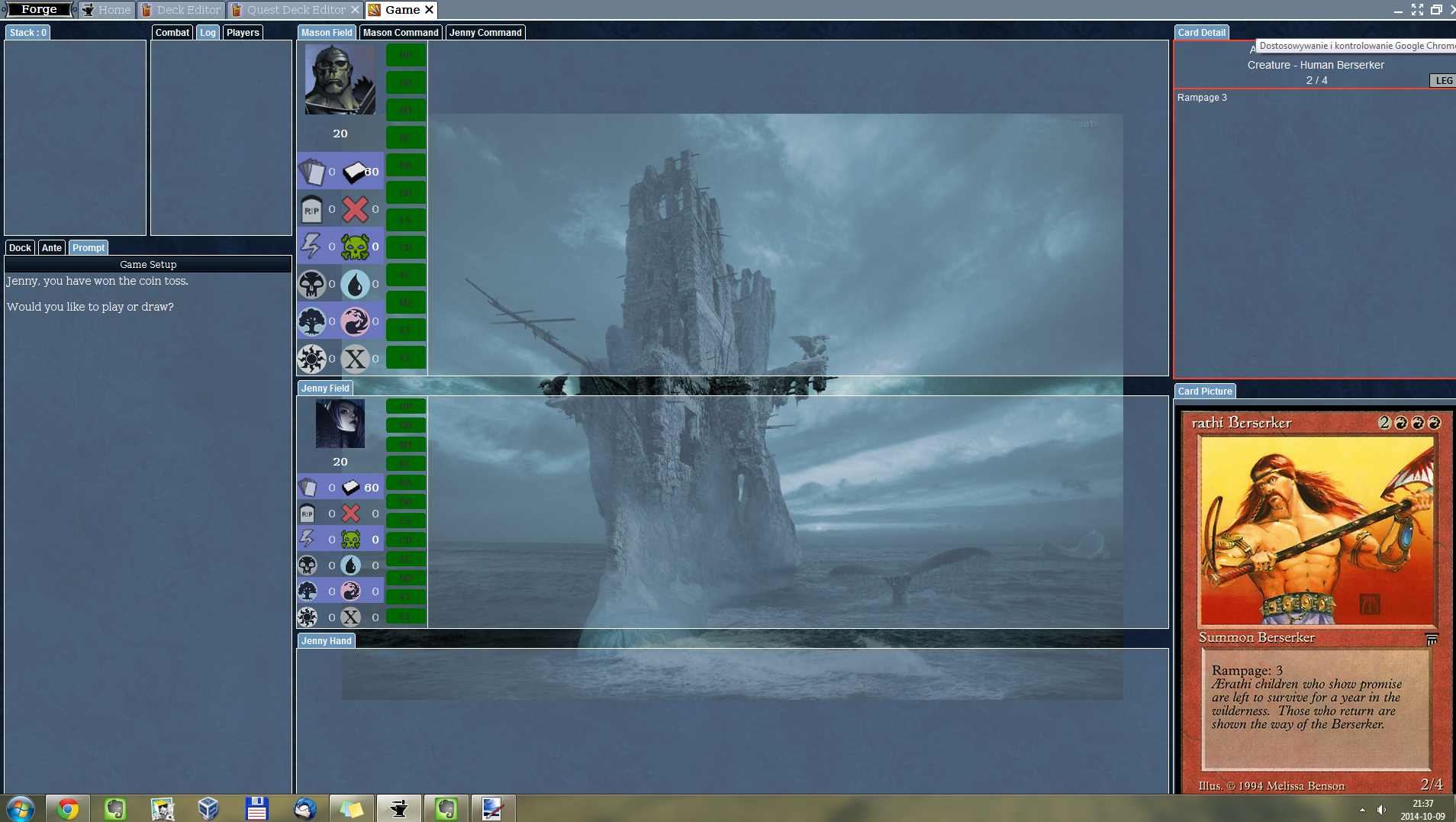Click Mason's blue mana water drop icon
Screen dimensions: 1456x822
355,284
